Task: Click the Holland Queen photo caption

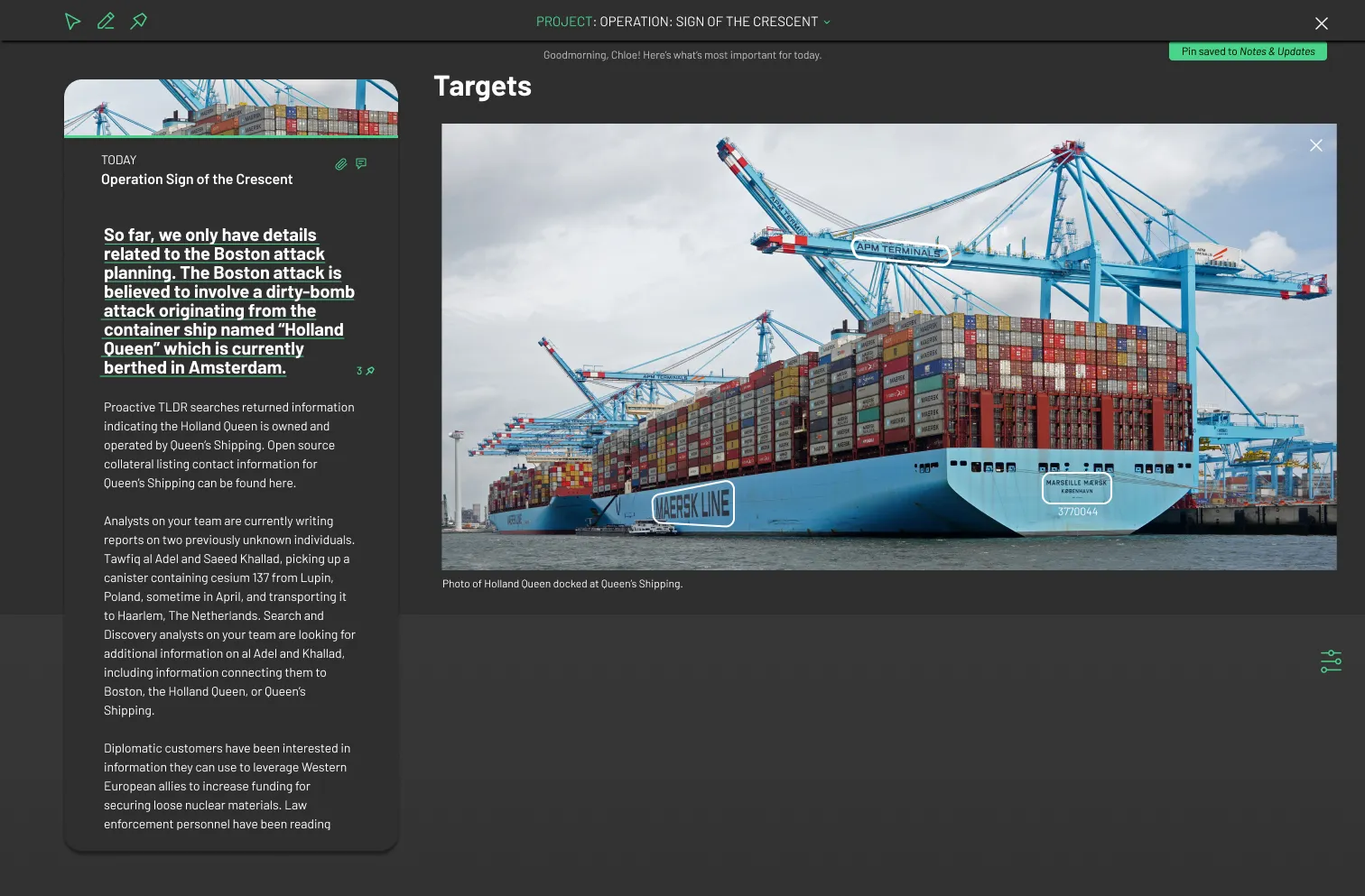Action: click(x=562, y=584)
